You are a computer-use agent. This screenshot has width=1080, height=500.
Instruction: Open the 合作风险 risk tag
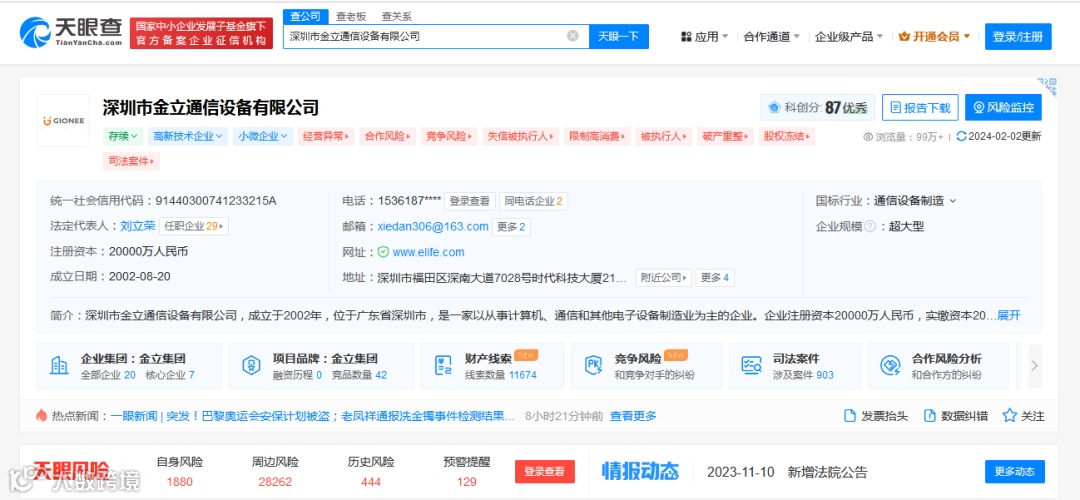pyautogui.click(x=389, y=136)
